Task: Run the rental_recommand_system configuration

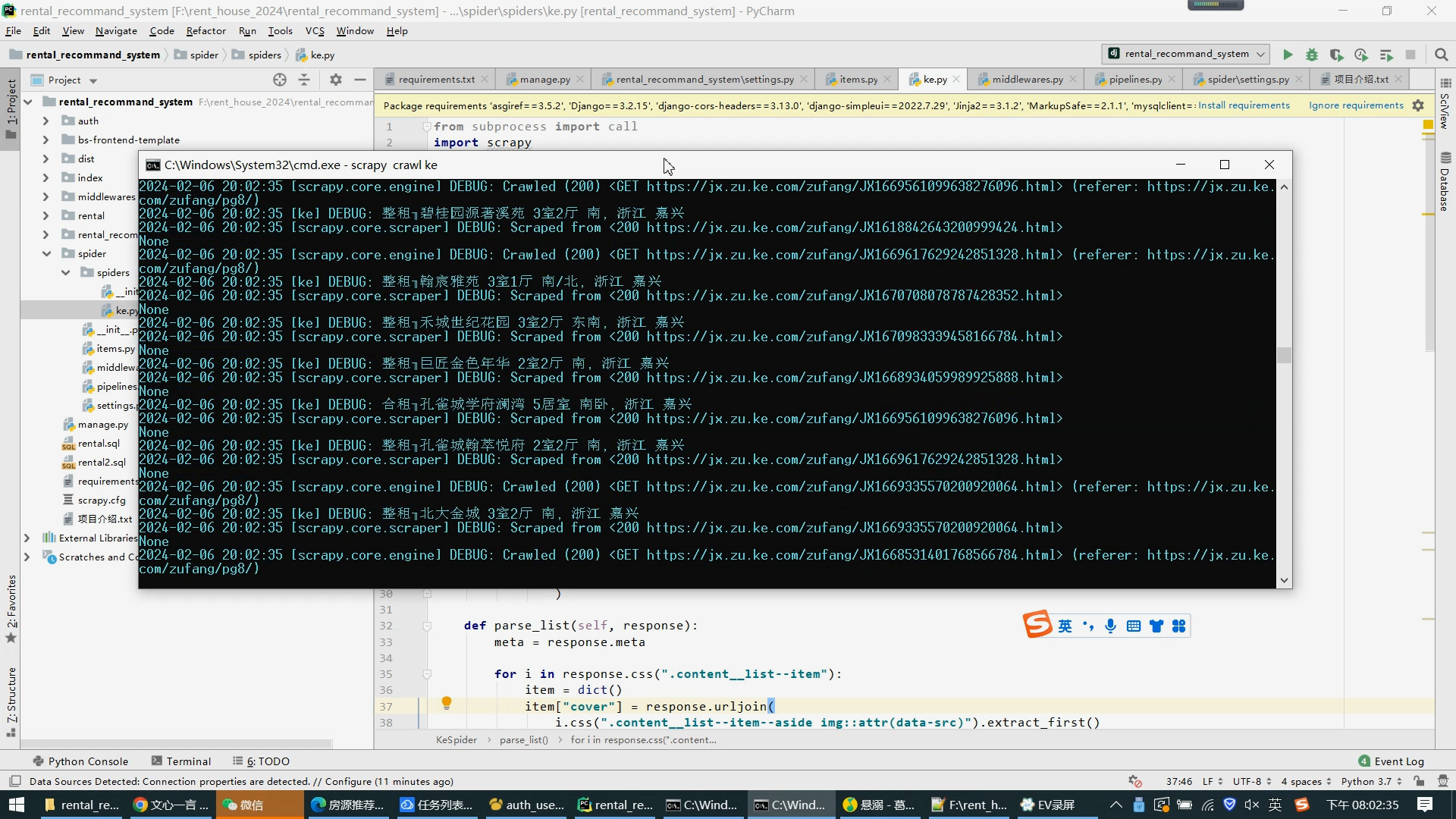Action: tap(1288, 55)
